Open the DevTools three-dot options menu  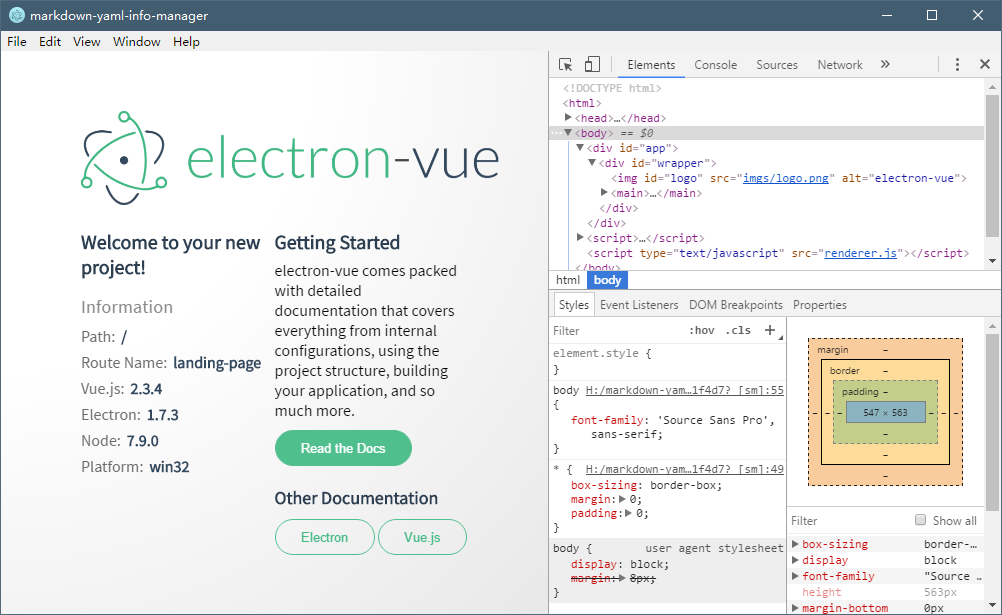coord(957,65)
